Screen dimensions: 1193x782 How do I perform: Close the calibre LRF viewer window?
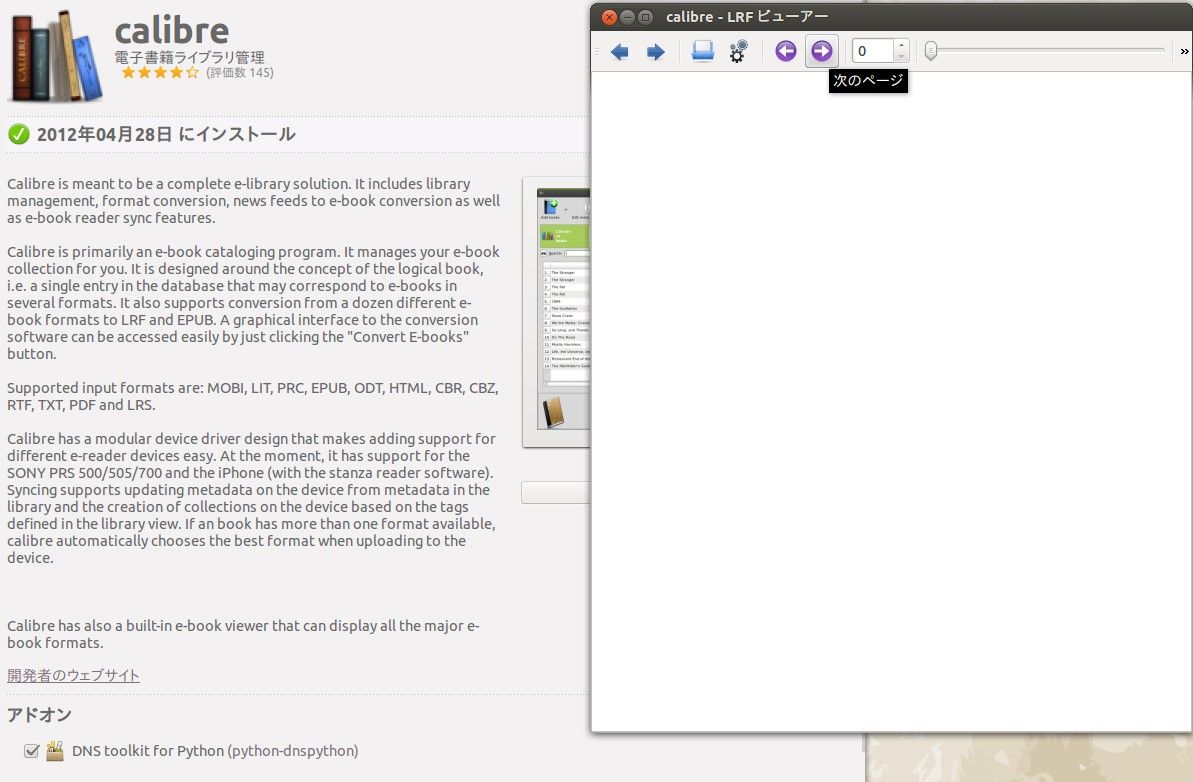[609, 17]
